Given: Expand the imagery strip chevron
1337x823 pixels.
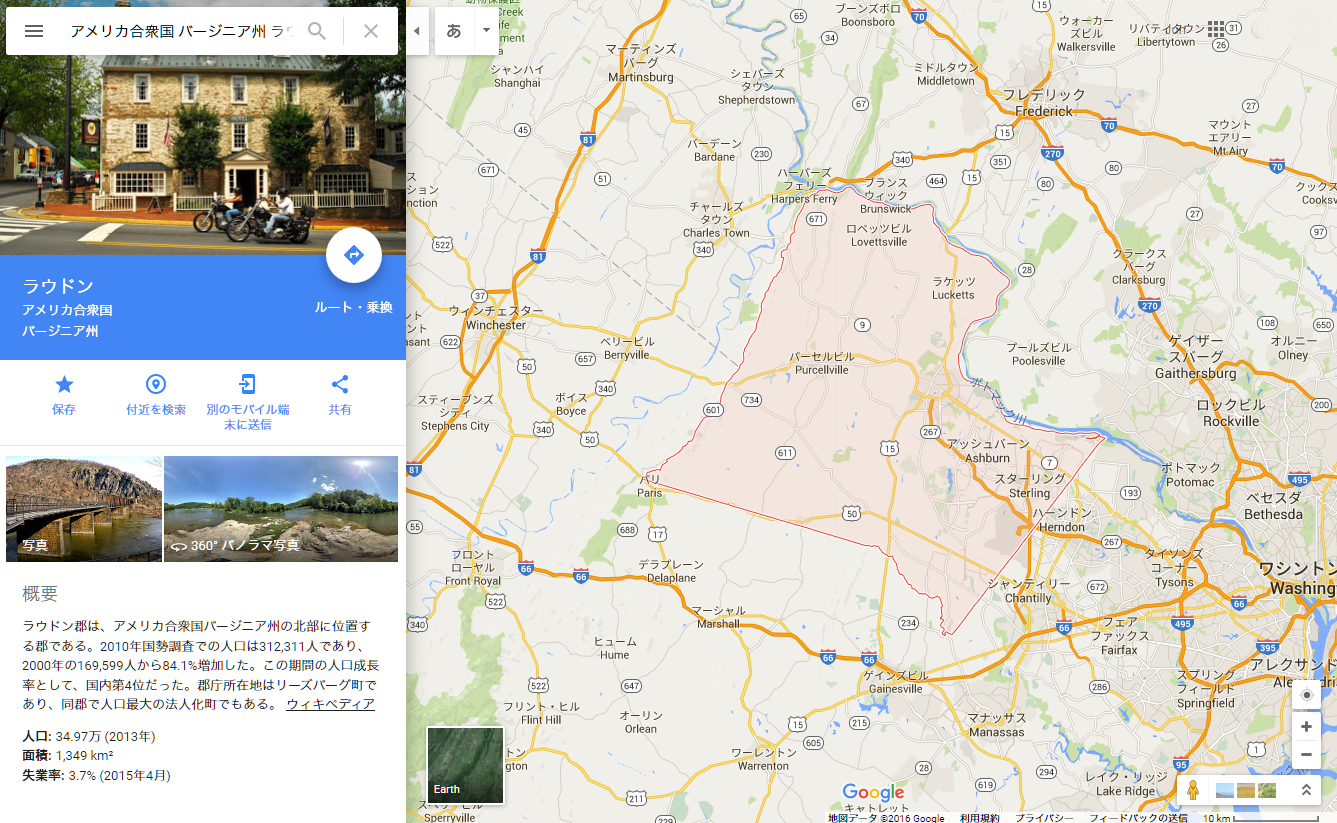Looking at the screenshot, I should [x=1306, y=790].
